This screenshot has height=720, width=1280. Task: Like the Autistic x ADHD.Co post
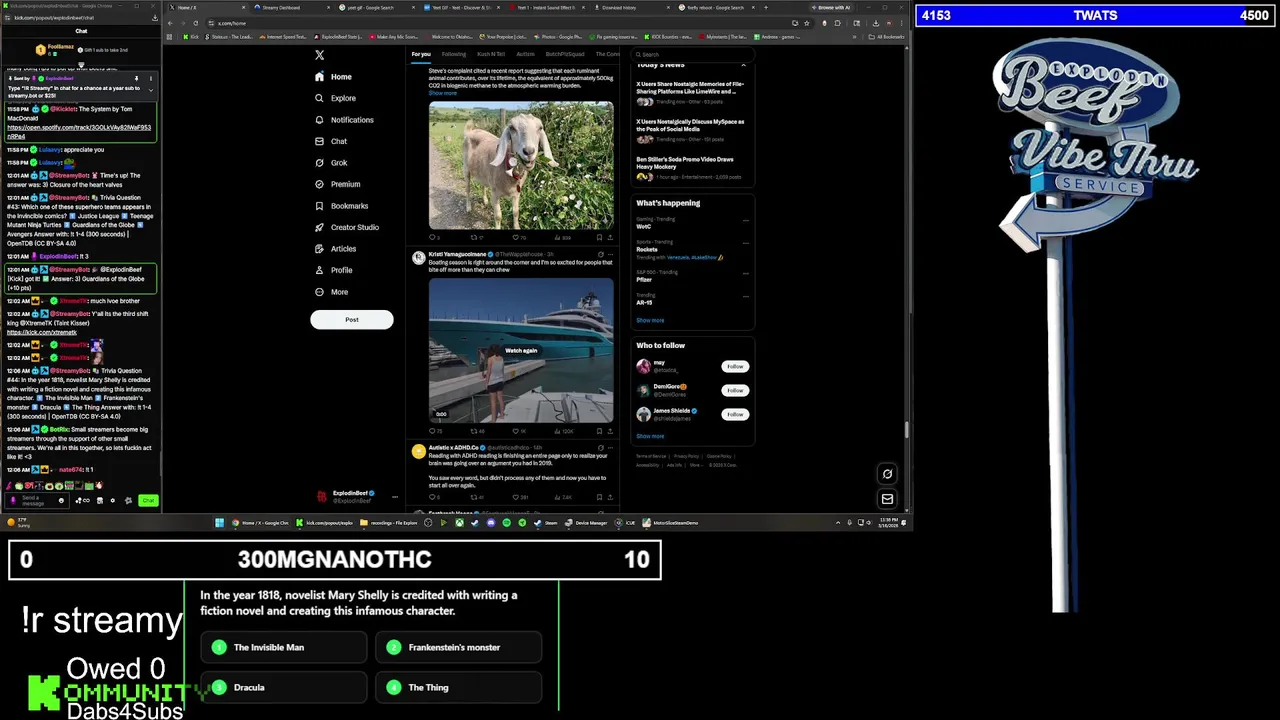pos(516,497)
